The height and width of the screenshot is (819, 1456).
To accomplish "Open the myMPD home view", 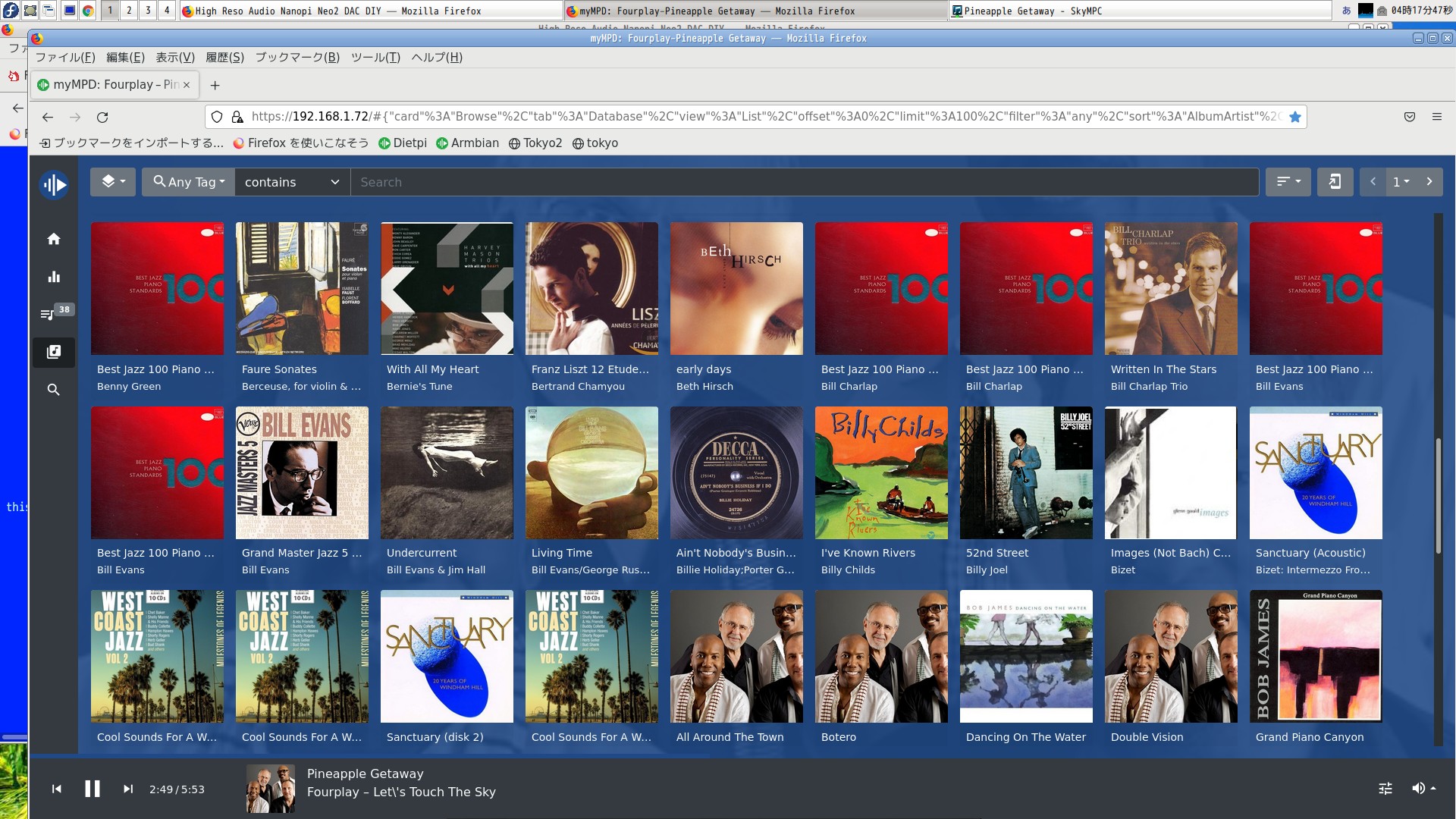I will (x=53, y=239).
